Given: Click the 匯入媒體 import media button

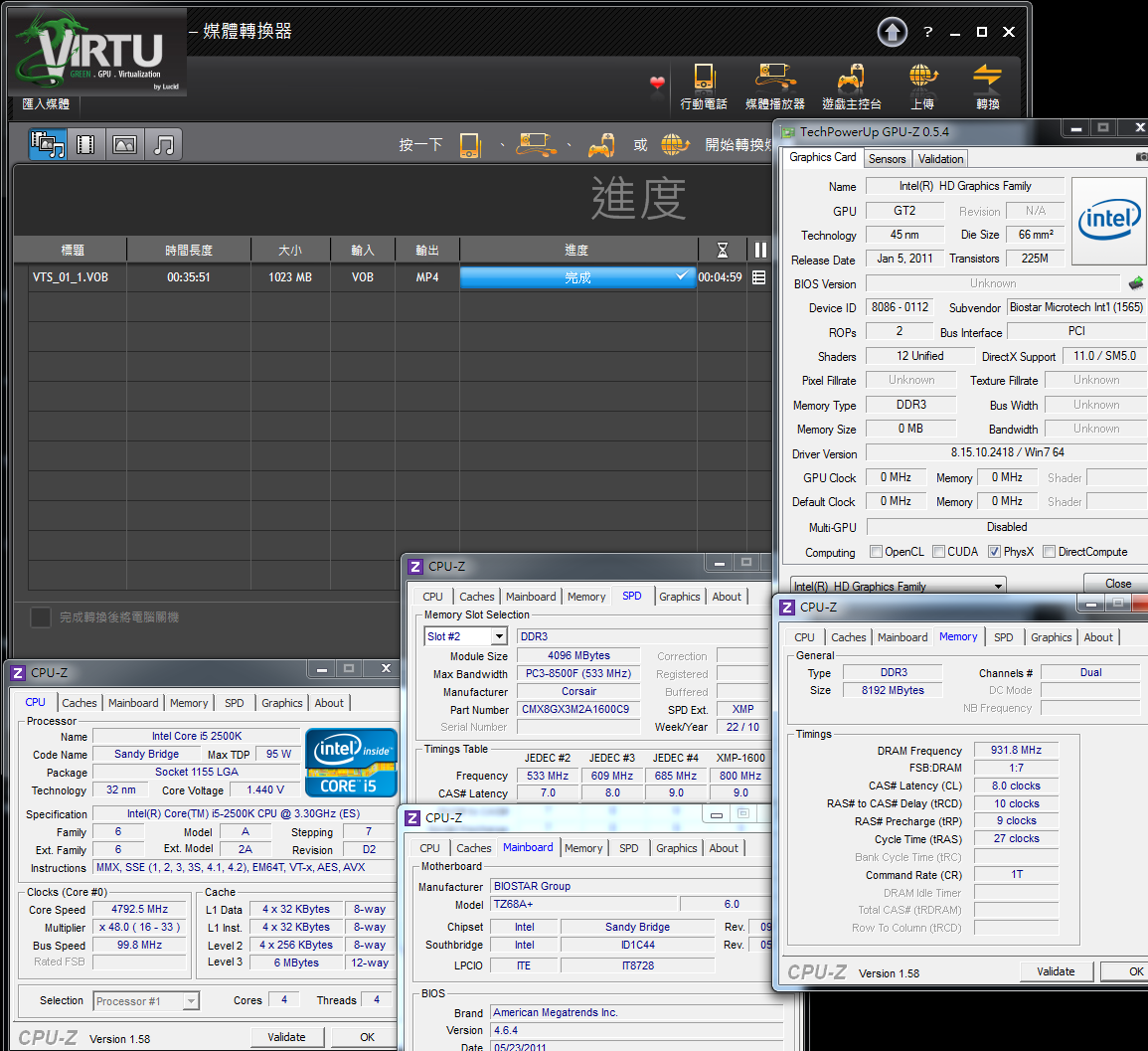Looking at the screenshot, I should coord(46,104).
